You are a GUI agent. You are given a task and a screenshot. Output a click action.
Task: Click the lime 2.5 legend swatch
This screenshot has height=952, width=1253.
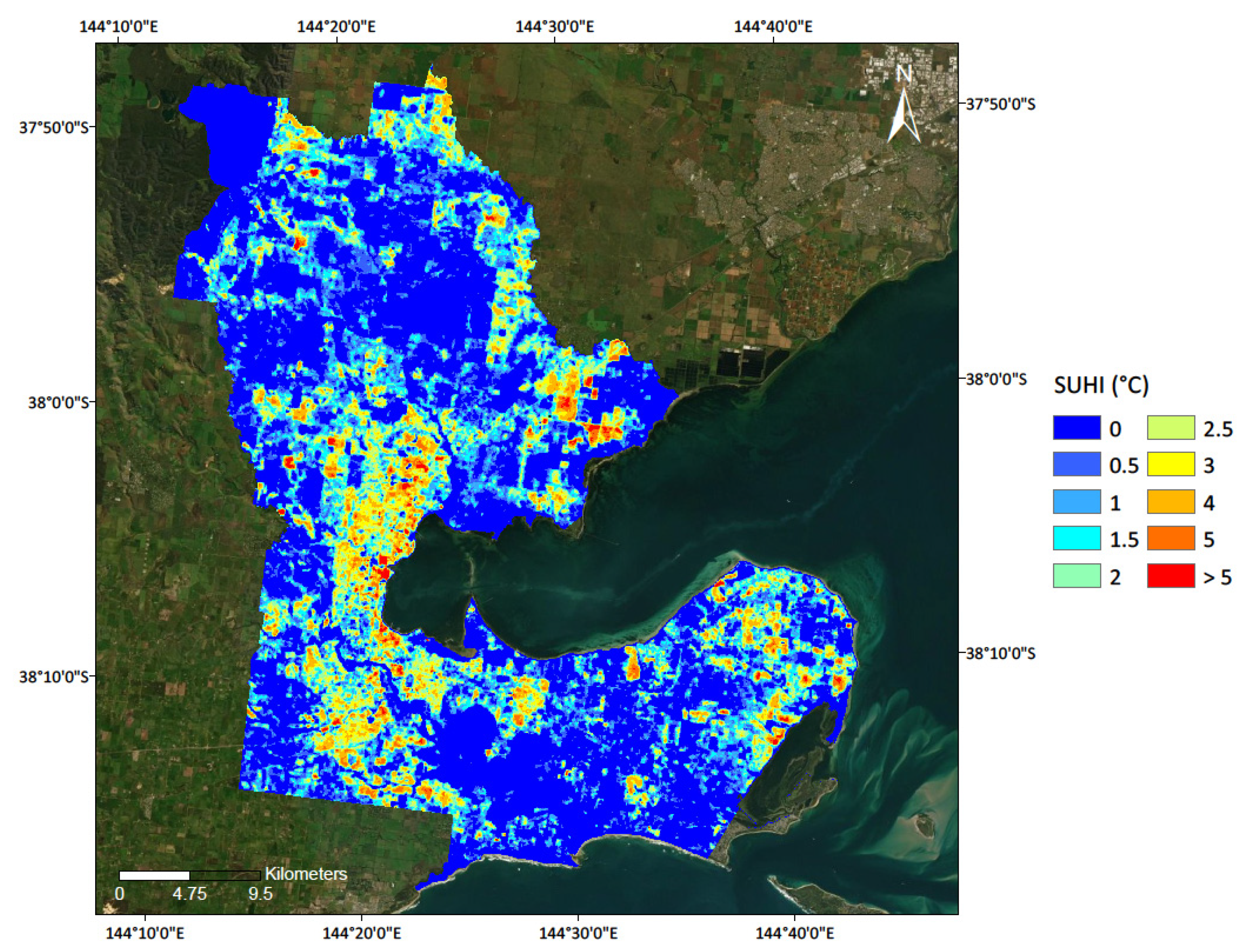tap(1171, 428)
